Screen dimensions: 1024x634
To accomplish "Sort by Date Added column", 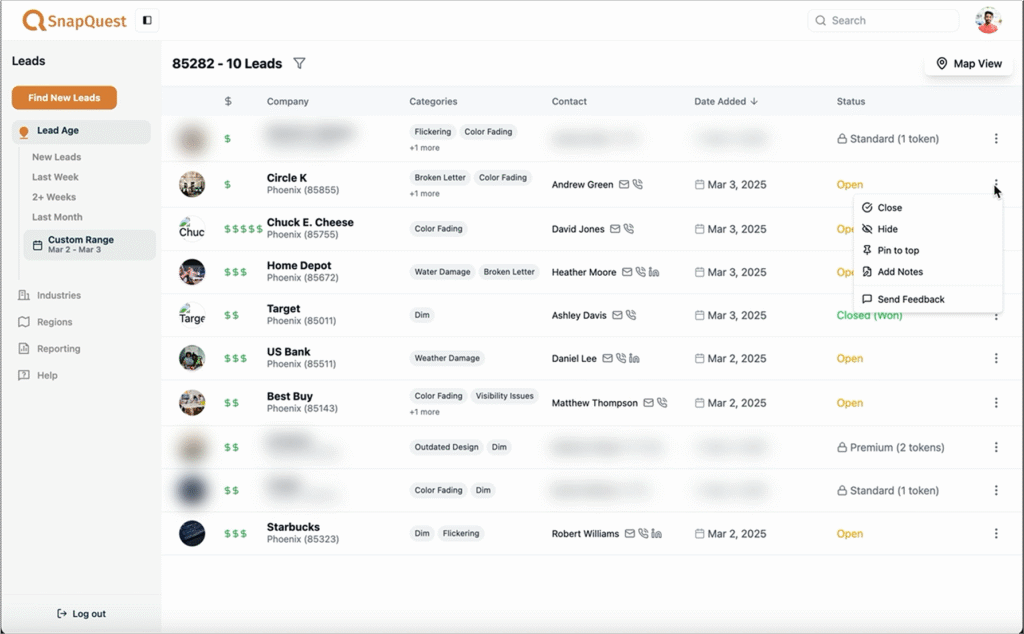I will (727, 101).
